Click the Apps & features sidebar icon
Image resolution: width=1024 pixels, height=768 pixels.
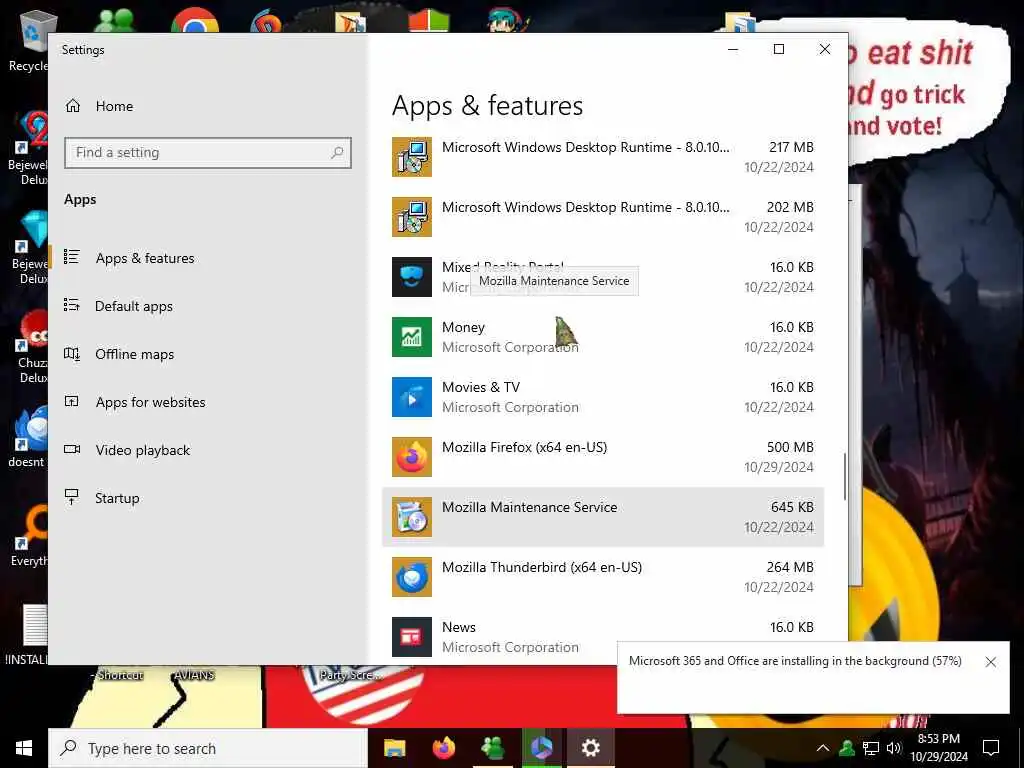tap(72, 257)
